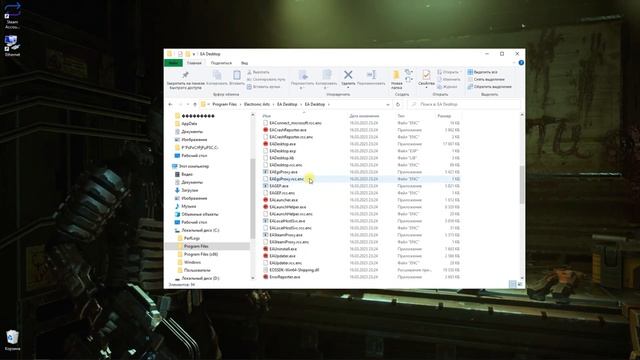Viewport: 640px width, 360px height.
Task: Click the Refresh button beside the address bar
Action: point(398,104)
